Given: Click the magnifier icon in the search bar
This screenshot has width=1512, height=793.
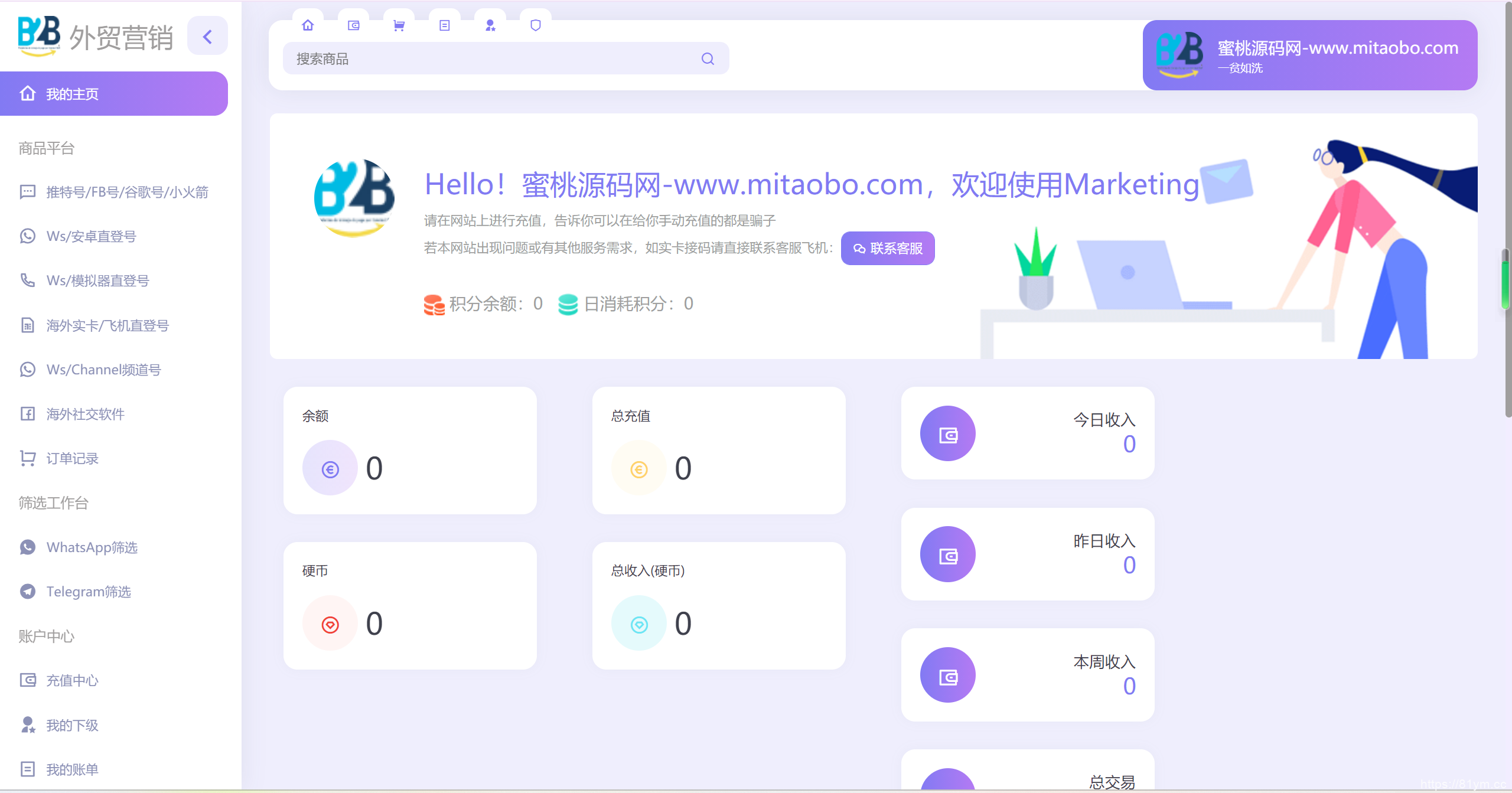Looking at the screenshot, I should pos(708,58).
